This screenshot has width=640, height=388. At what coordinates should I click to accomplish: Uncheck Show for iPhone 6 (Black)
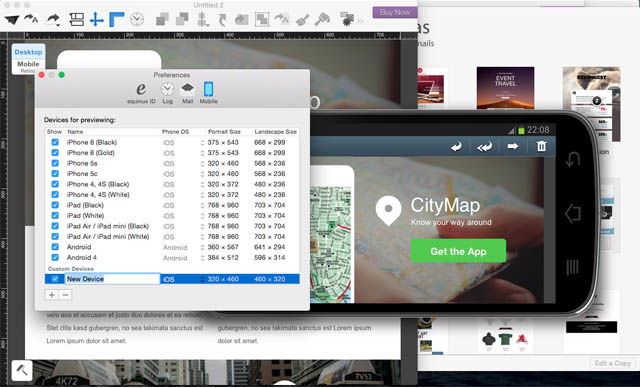55,142
